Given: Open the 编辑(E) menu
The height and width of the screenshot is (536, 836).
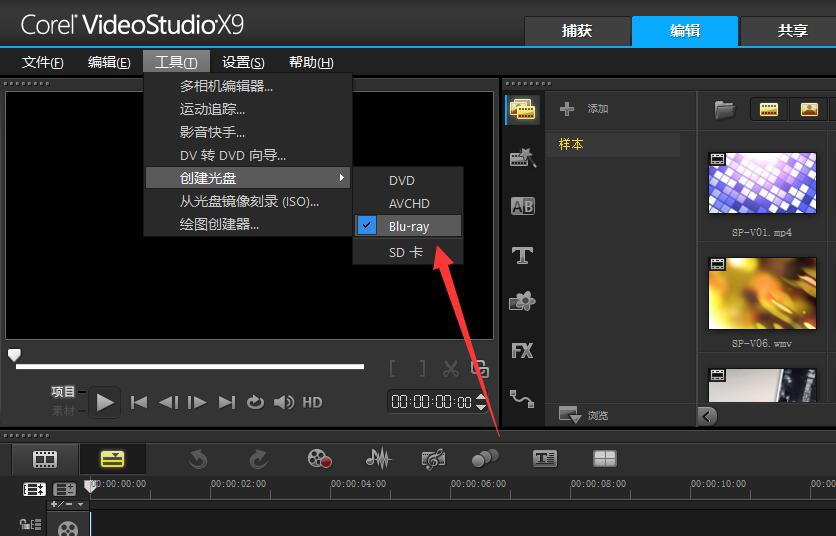Looking at the screenshot, I should coord(109,62).
